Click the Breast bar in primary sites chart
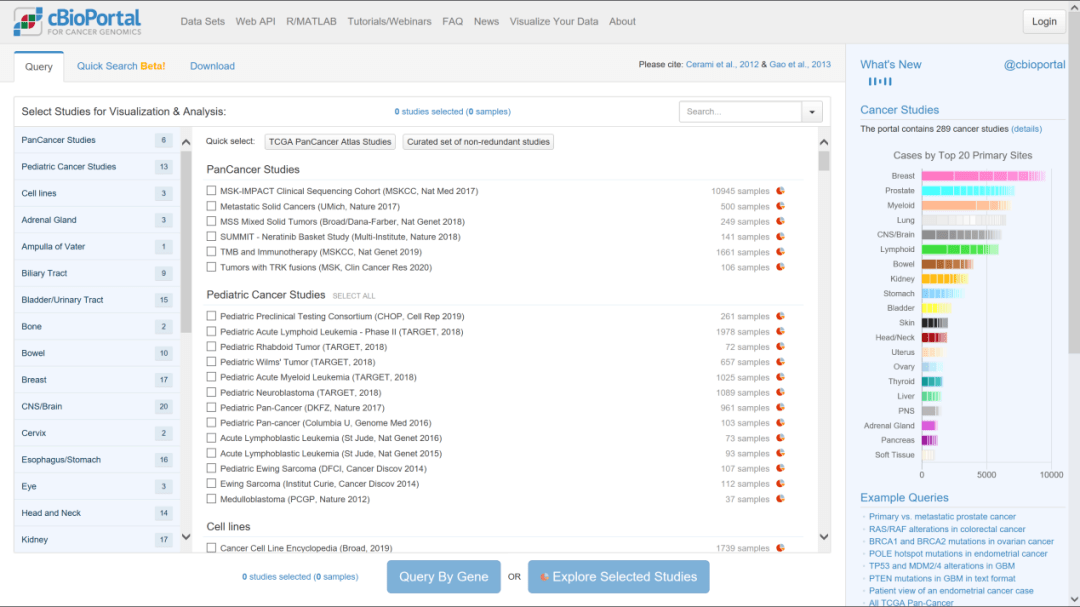This screenshot has width=1080, height=607. coord(980,176)
